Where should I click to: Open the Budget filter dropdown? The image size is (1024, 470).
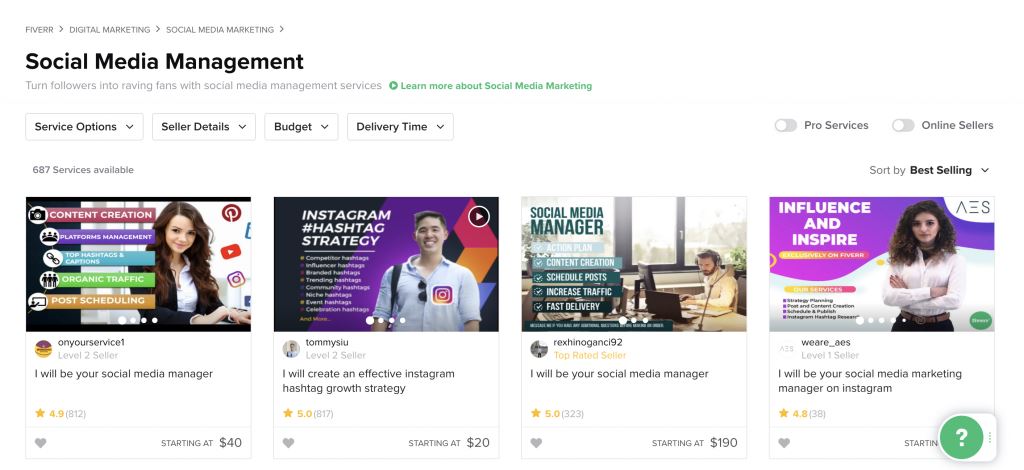(301, 127)
